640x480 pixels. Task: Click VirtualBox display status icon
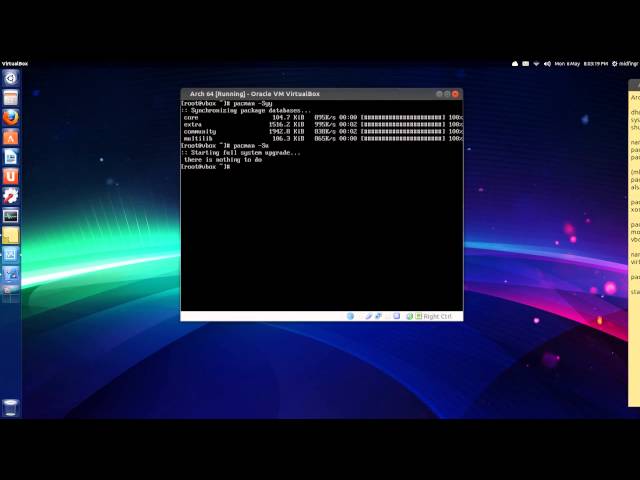click(396, 316)
